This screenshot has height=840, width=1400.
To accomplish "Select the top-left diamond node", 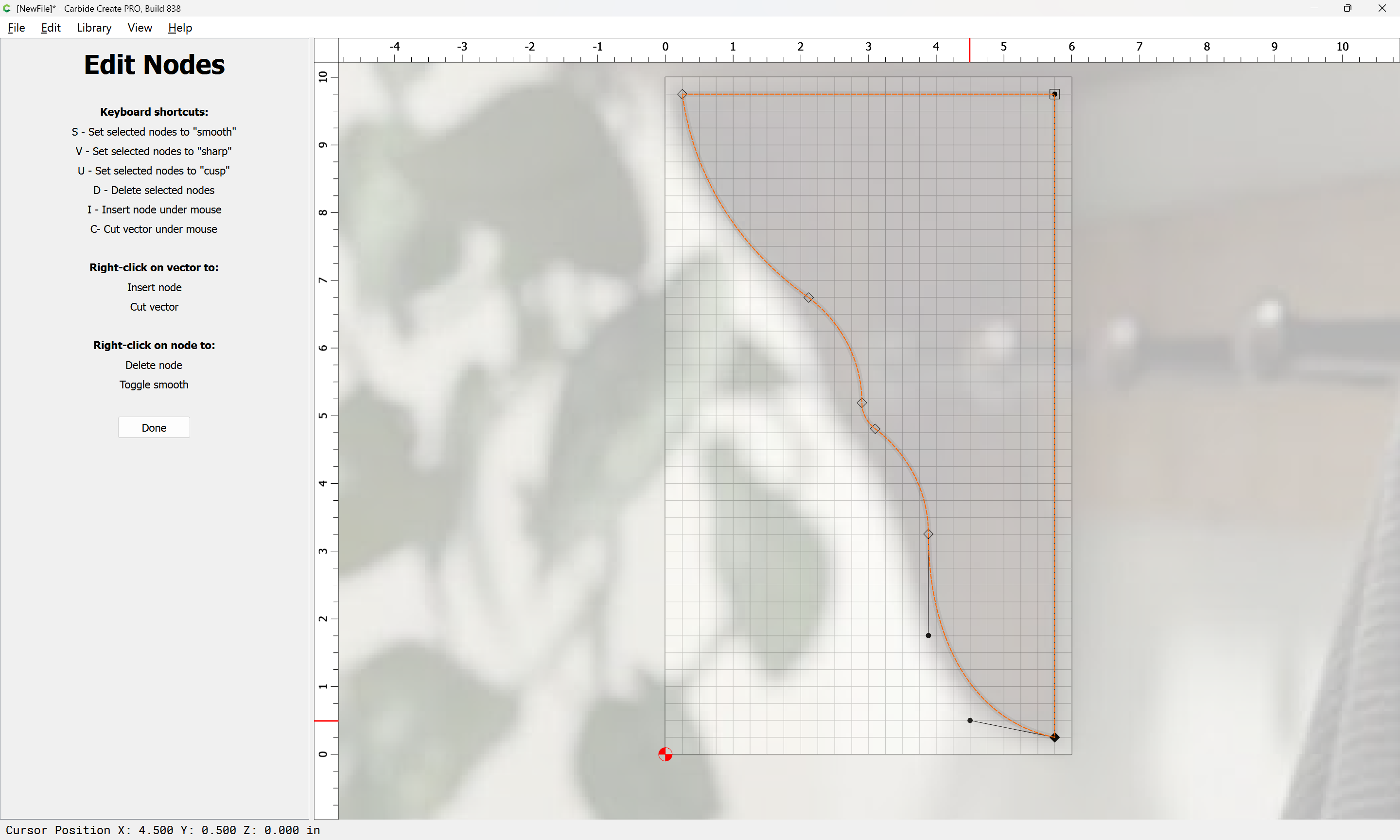I will pyautogui.click(x=682, y=94).
